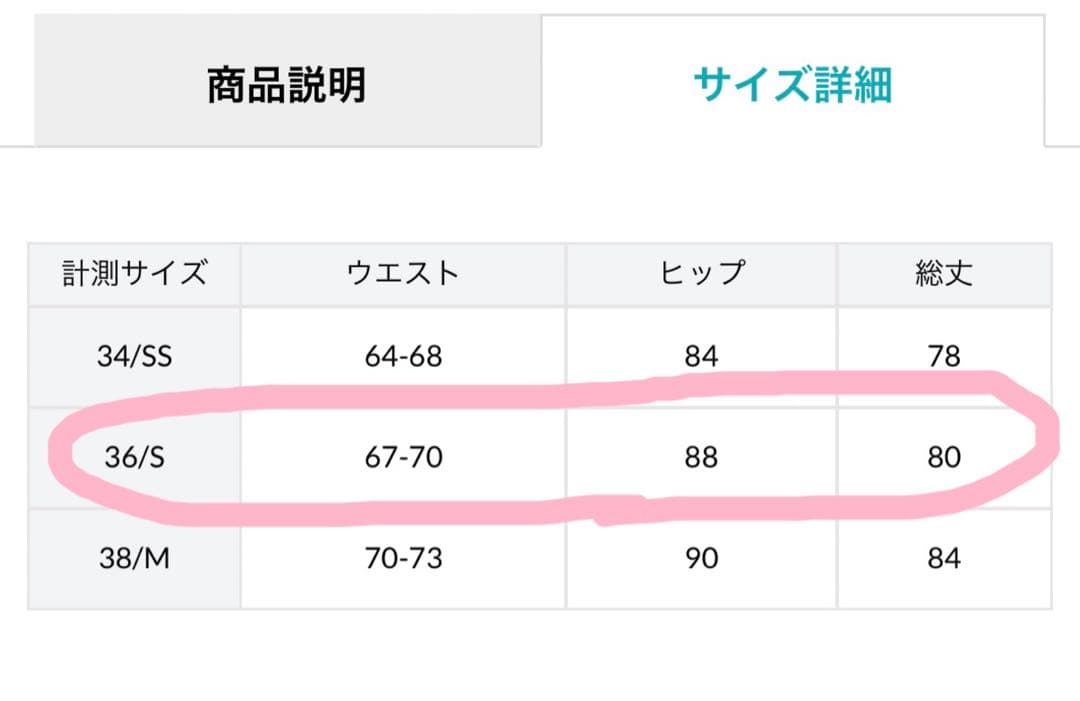Click the 総丈 column header

[x=944, y=272]
